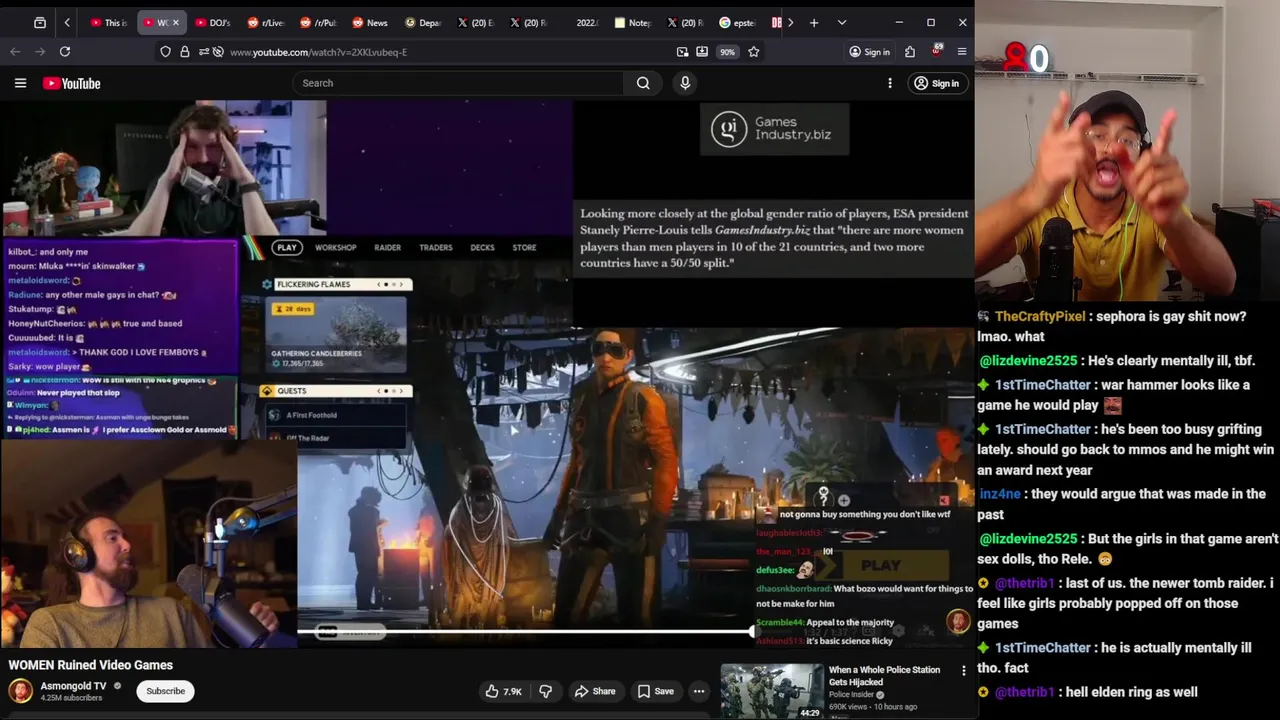1280x720 pixels.
Task: Open the red extension icon with badge
Action: [937, 50]
